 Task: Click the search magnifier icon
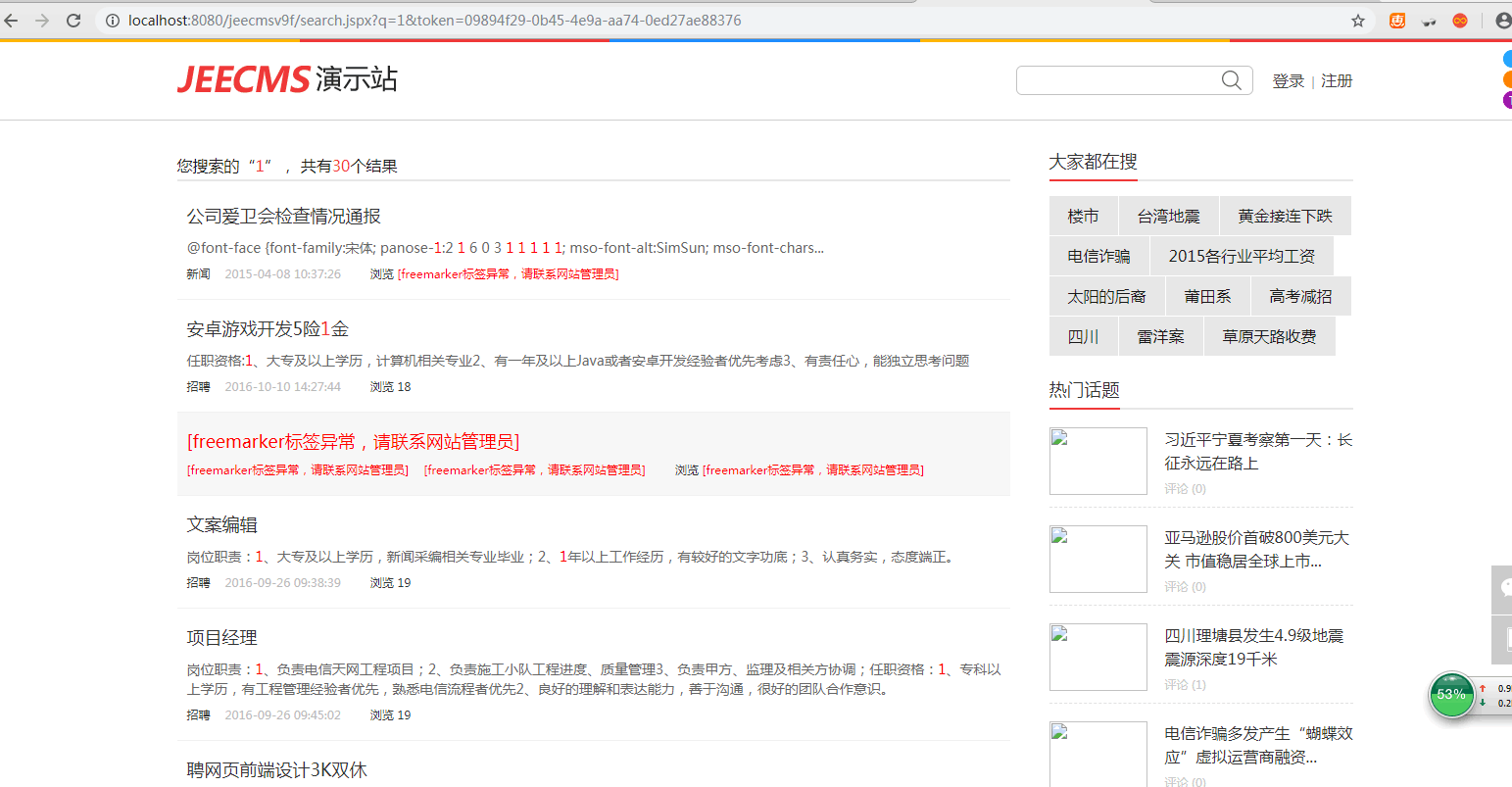1231,80
